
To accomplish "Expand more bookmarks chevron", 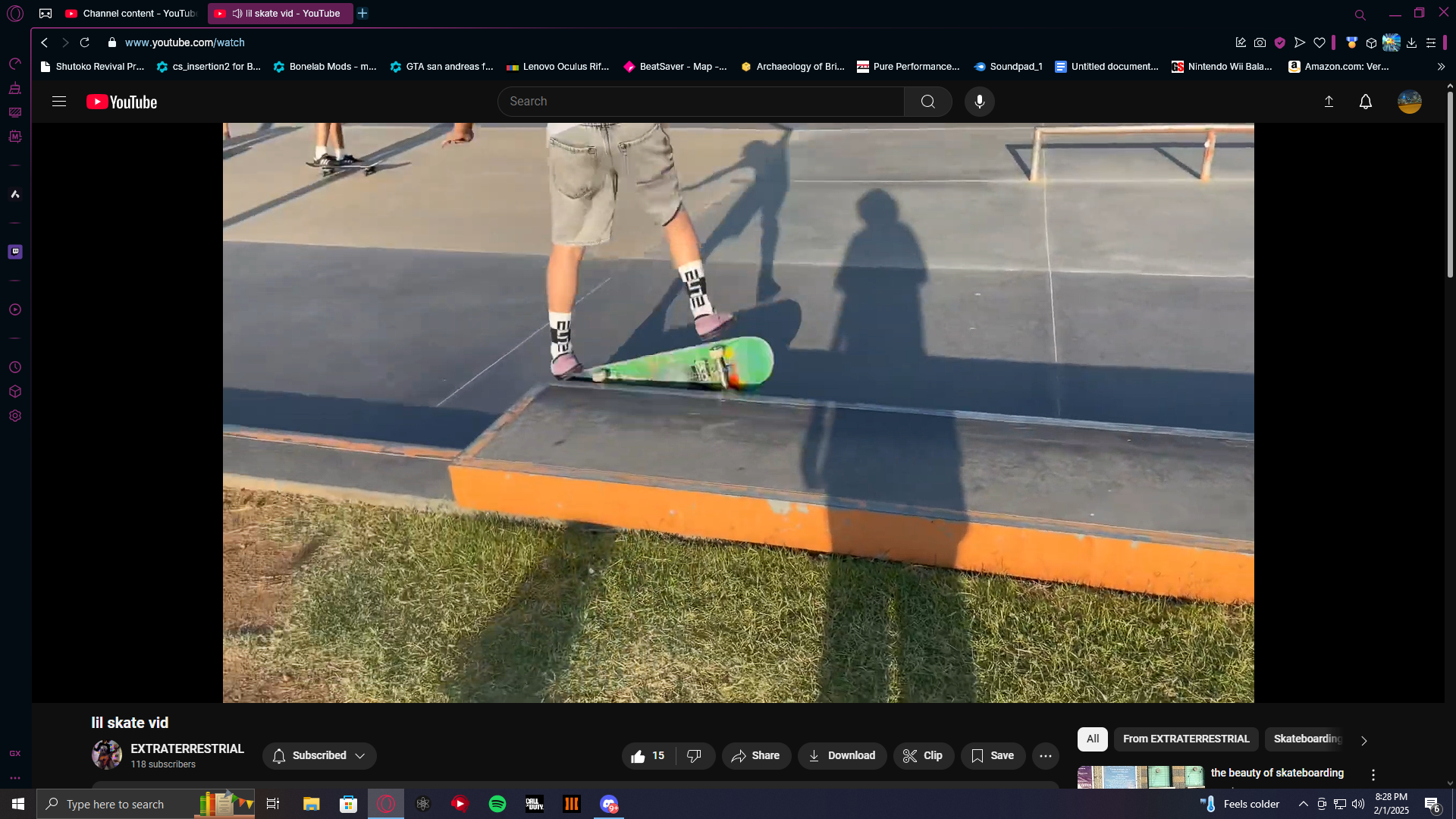I will point(1441,67).
